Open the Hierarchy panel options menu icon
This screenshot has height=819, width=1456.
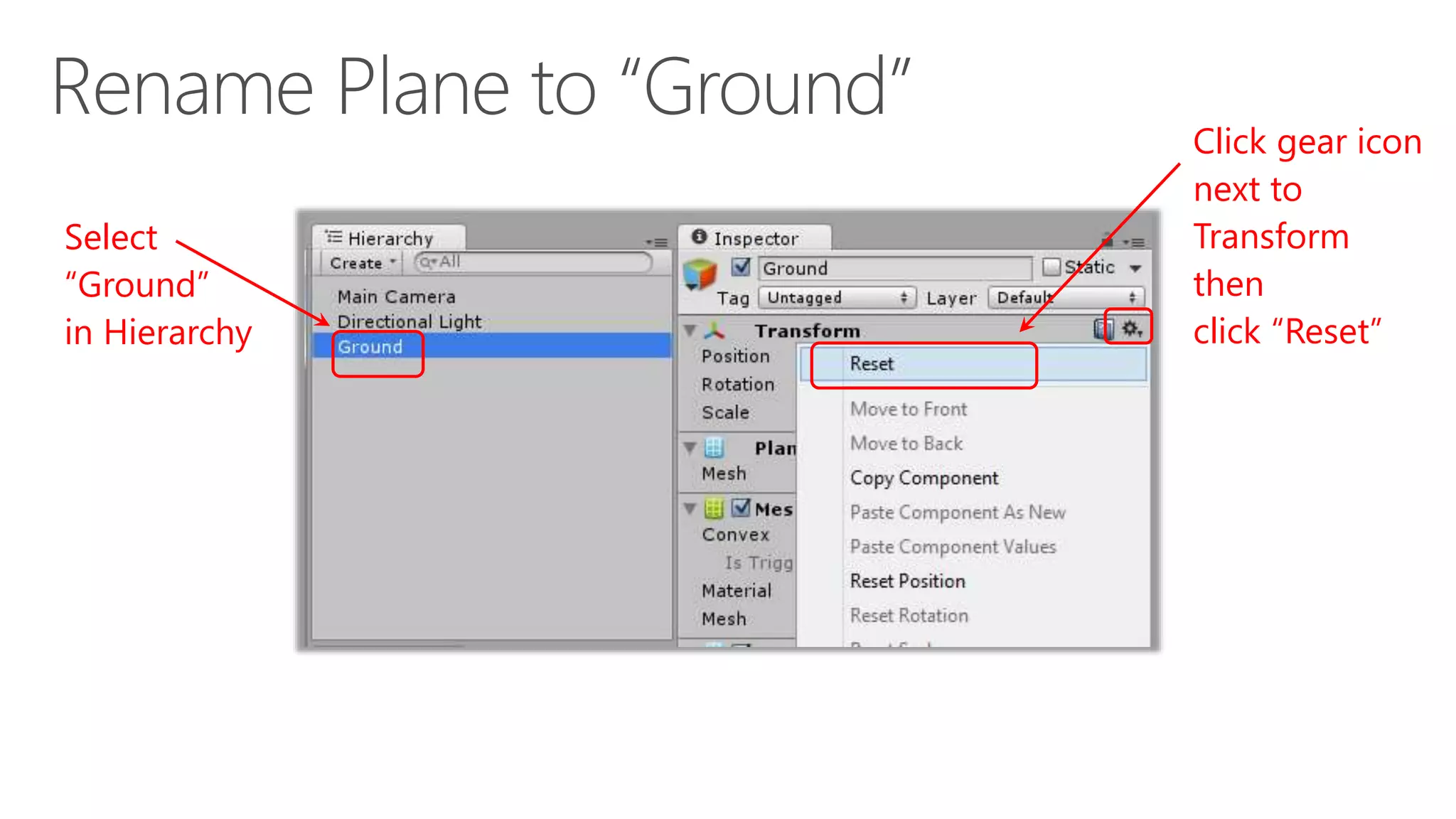[x=657, y=242]
